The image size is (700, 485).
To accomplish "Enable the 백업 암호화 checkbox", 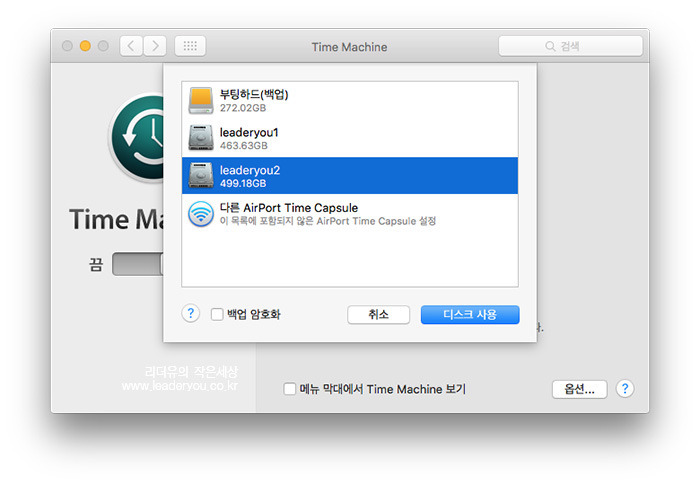I will [x=217, y=314].
